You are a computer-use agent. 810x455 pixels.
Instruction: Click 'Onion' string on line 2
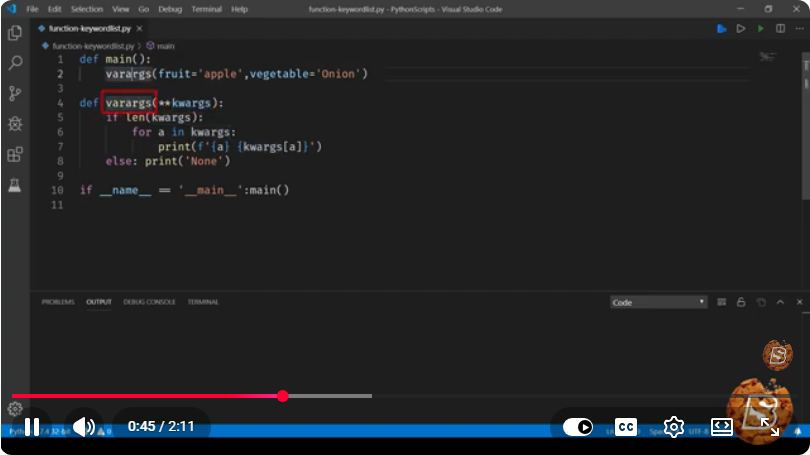pyautogui.click(x=338, y=74)
